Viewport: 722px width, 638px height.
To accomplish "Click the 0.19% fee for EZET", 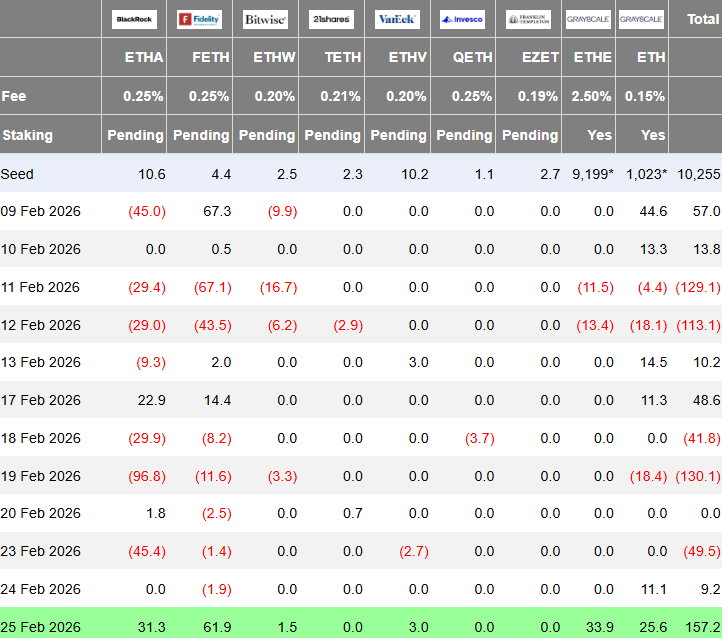I will pos(538,96).
